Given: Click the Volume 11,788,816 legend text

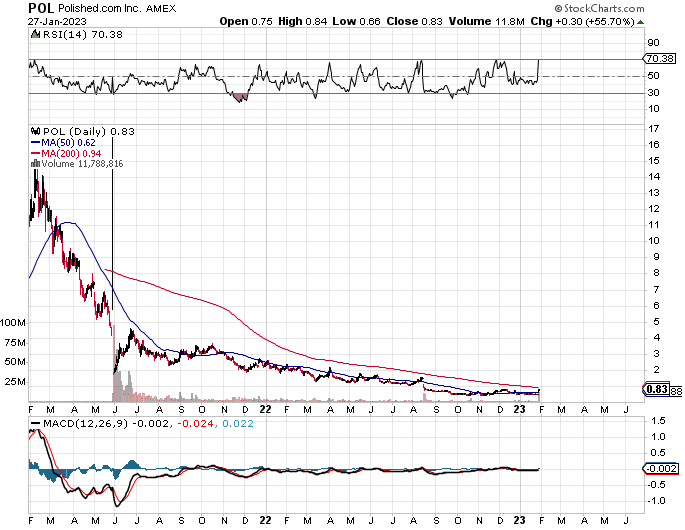Looking at the screenshot, I should [82, 164].
